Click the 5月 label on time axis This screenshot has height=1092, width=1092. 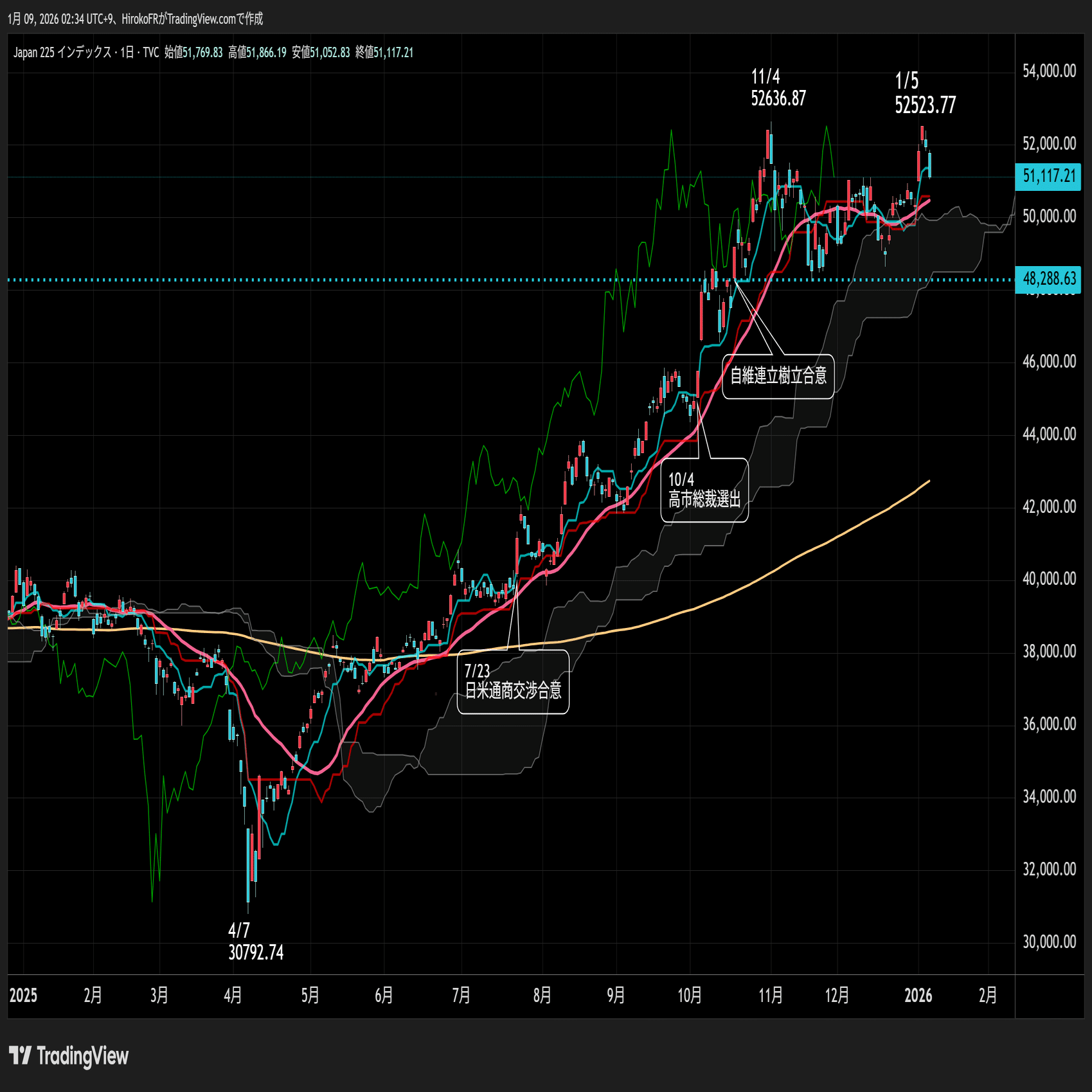click(310, 996)
